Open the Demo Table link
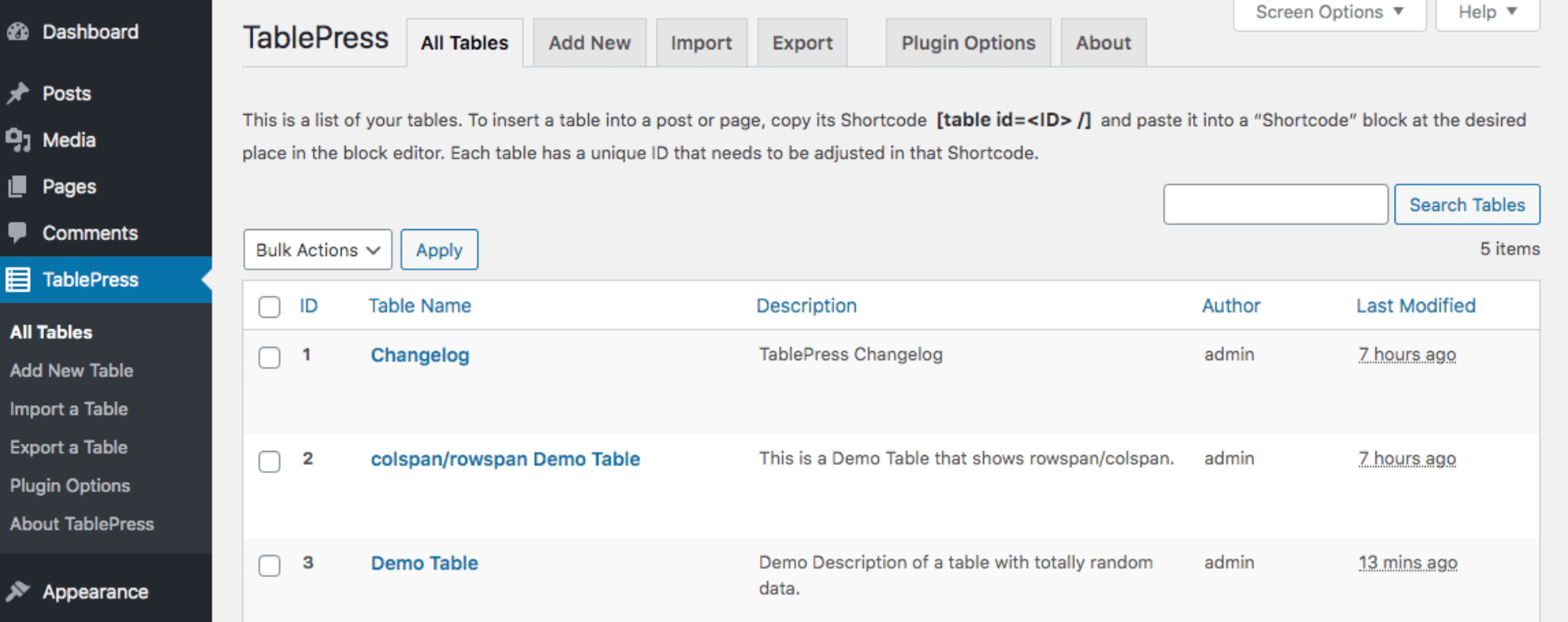 point(424,563)
